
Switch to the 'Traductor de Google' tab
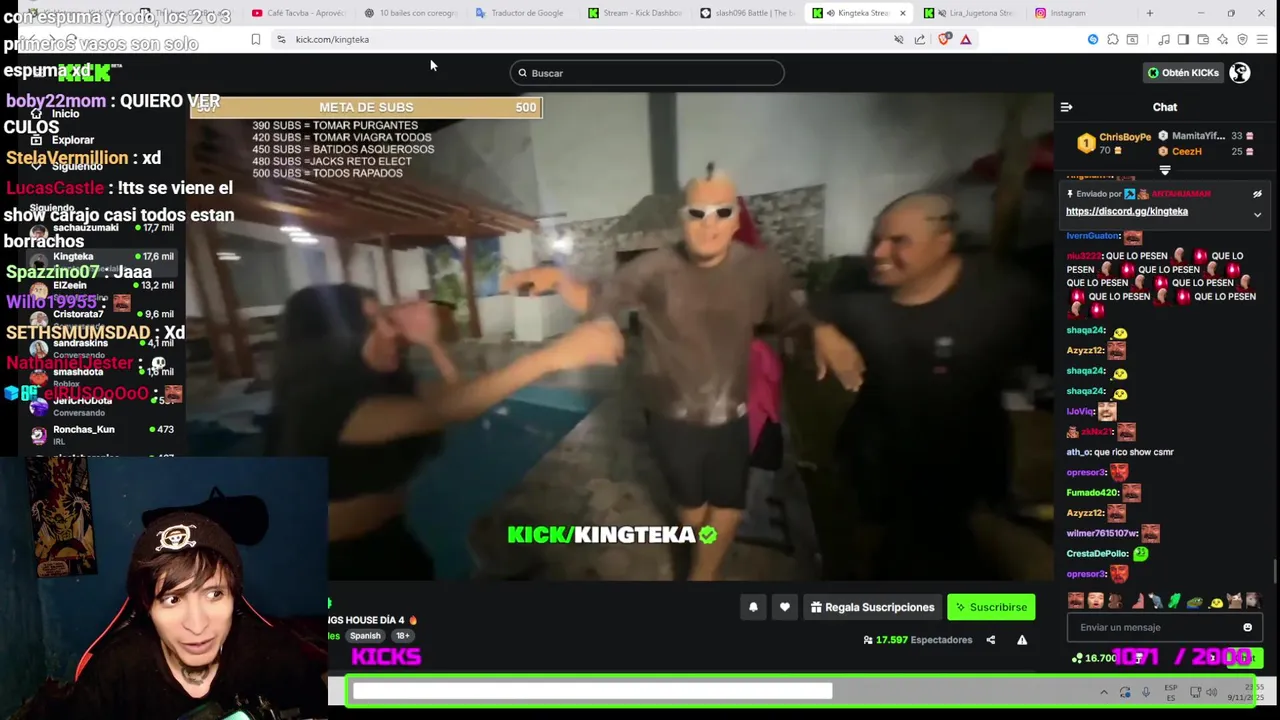(x=521, y=13)
